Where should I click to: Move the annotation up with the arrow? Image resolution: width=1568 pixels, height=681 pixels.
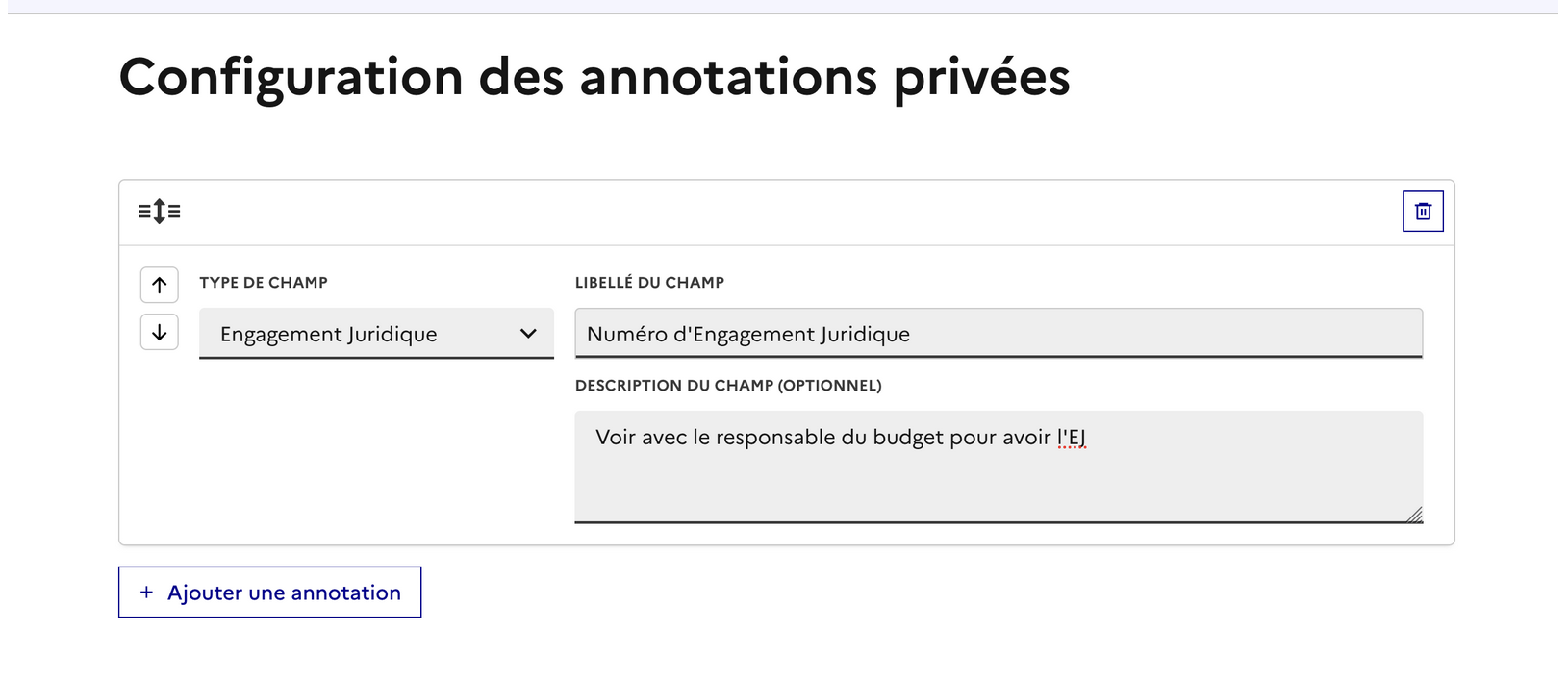160,285
